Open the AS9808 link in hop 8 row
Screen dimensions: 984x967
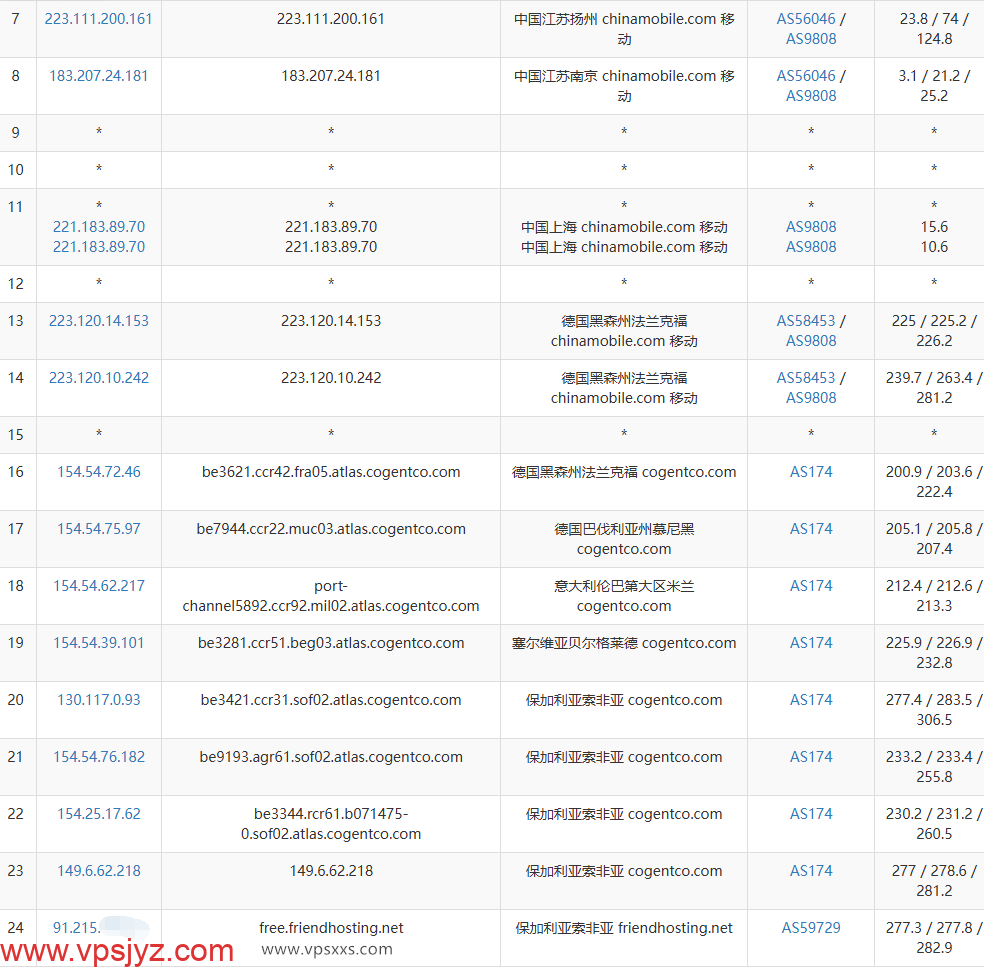[811, 96]
